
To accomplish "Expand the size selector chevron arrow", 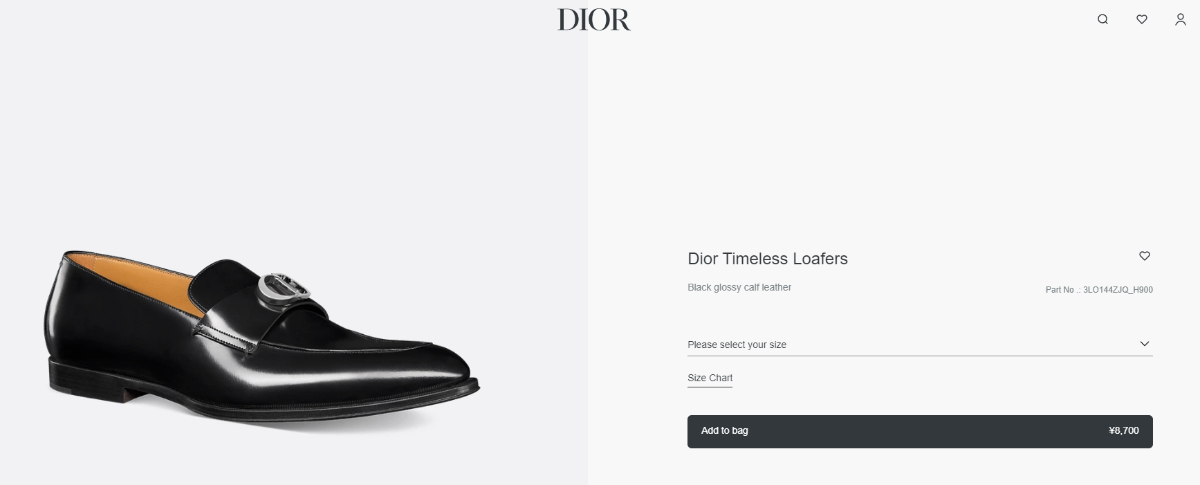I will pos(1145,344).
